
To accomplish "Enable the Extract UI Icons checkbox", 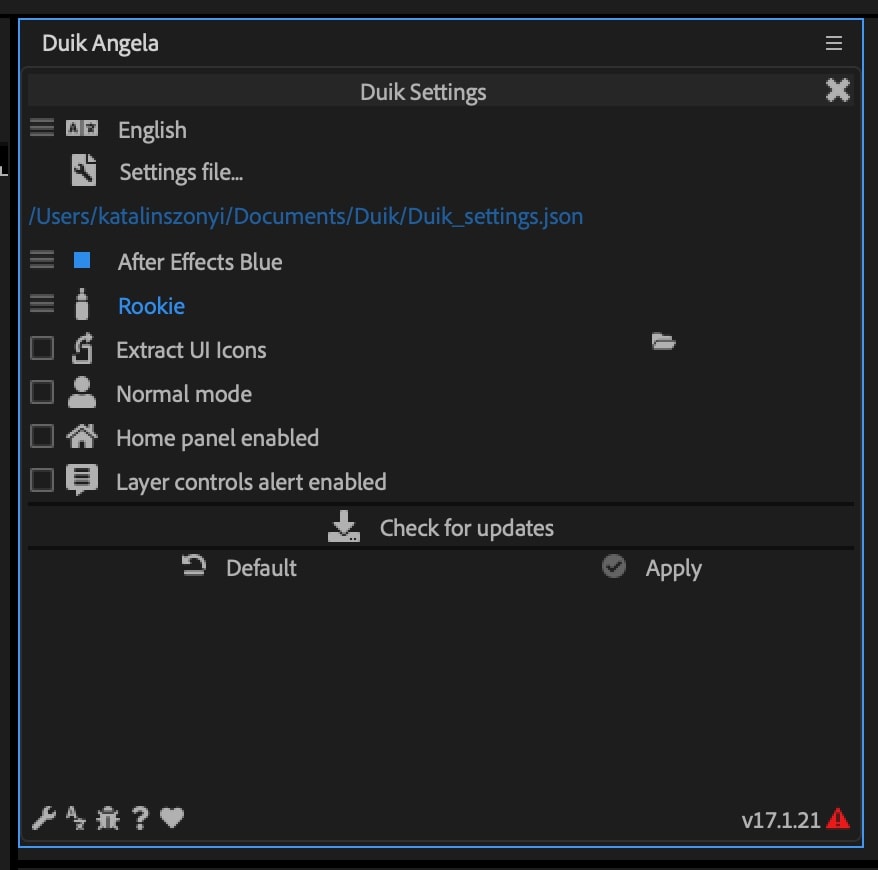I will pyautogui.click(x=42, y=348).
